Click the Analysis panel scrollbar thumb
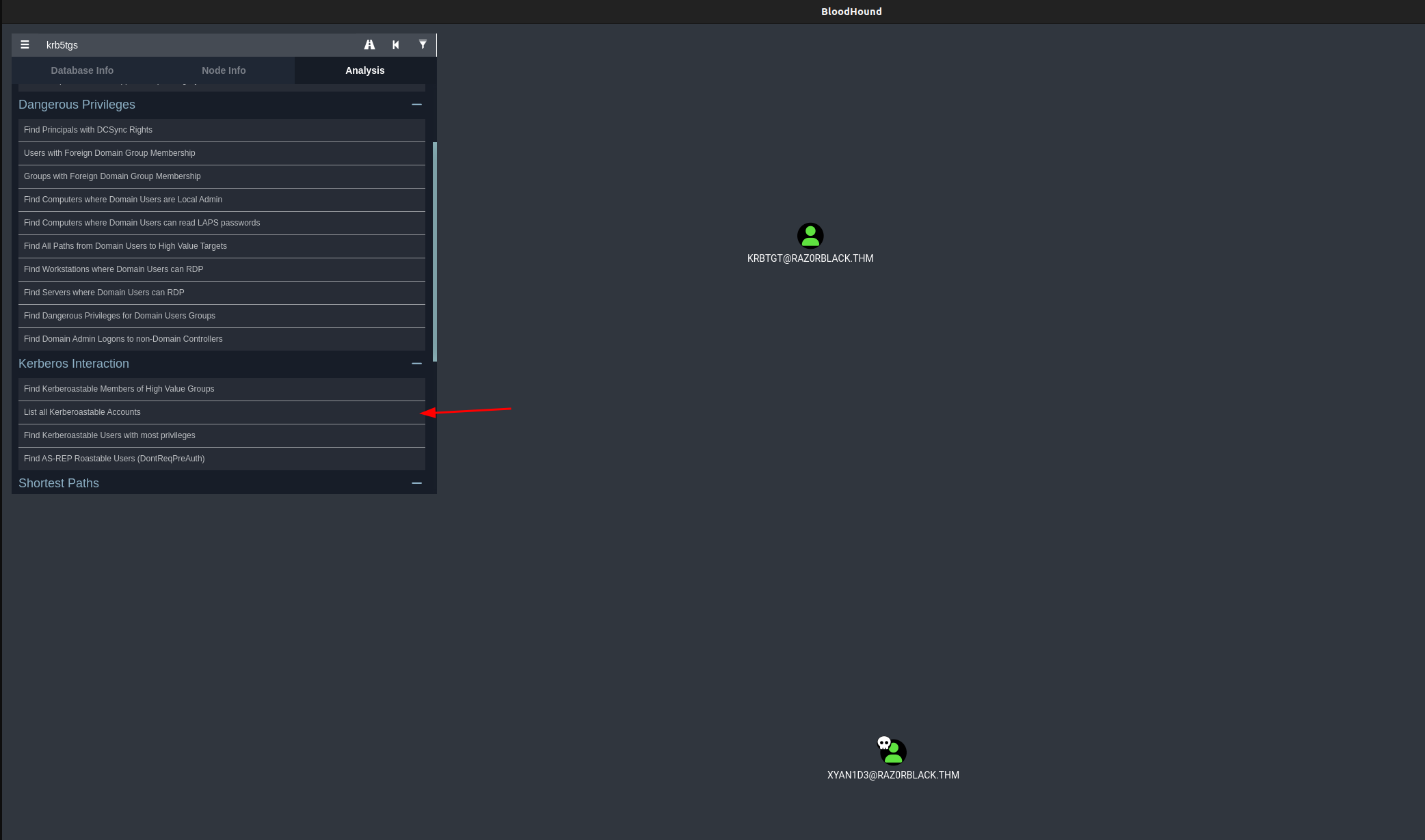This screenshot has width=1425, height=840. click(435, 252)
